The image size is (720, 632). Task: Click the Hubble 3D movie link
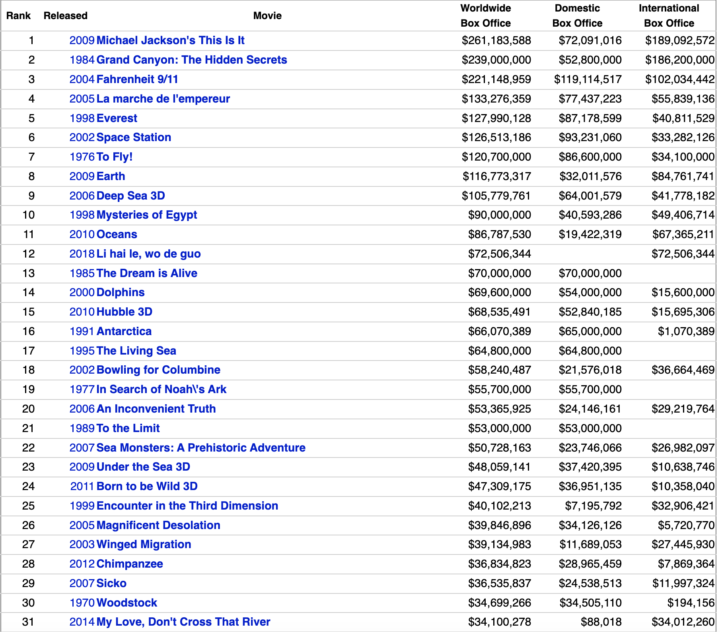(124, 312)
